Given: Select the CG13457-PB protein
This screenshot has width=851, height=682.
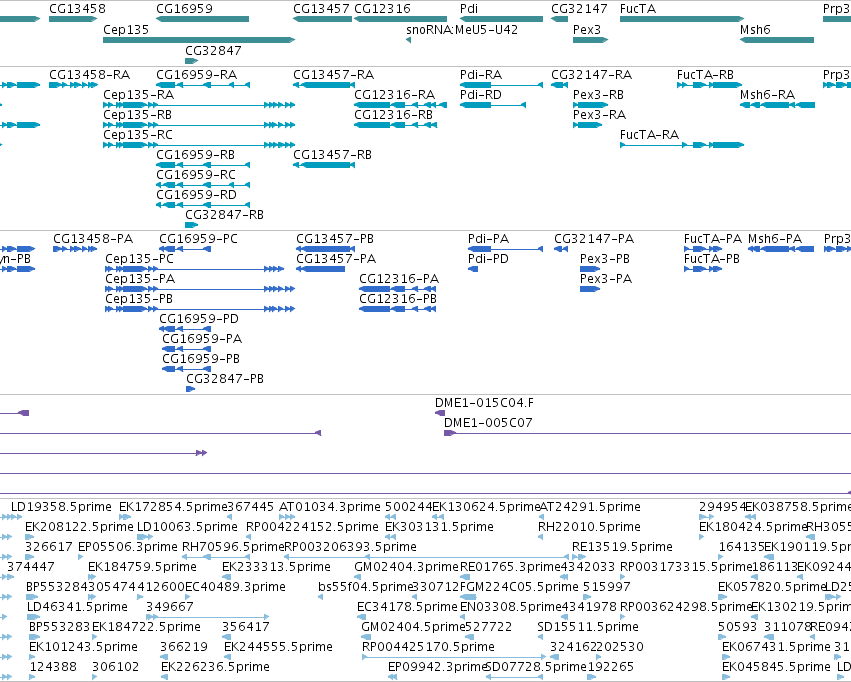Looking at the screenshot, I should (326, 249).
